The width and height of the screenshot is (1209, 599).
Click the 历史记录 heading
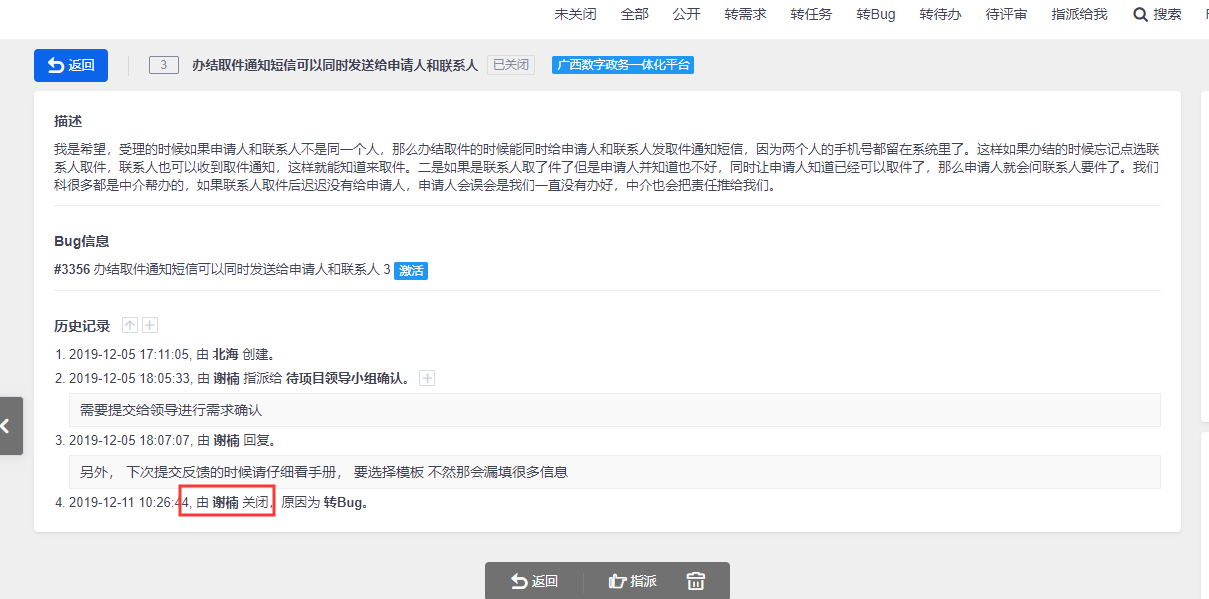(x=82, y=326)
